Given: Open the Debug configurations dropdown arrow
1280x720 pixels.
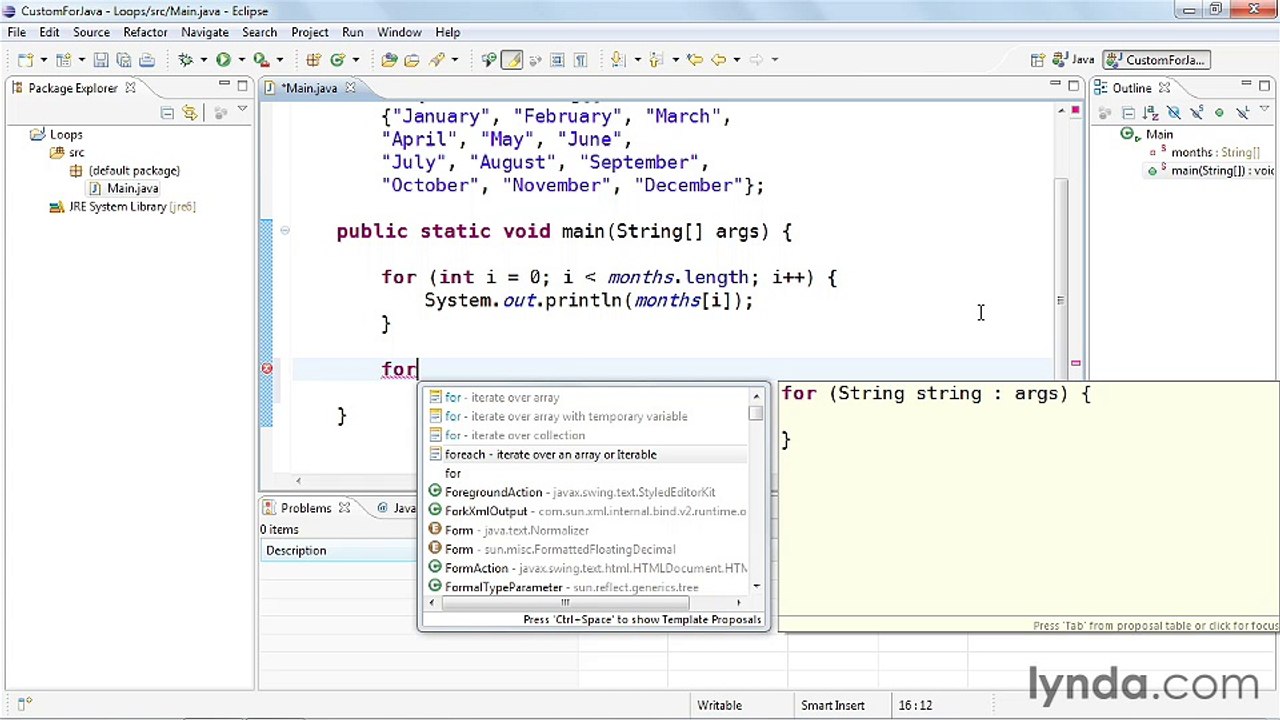Looking at the screenshot, I should pyautogui.click(x=203, y=60).
